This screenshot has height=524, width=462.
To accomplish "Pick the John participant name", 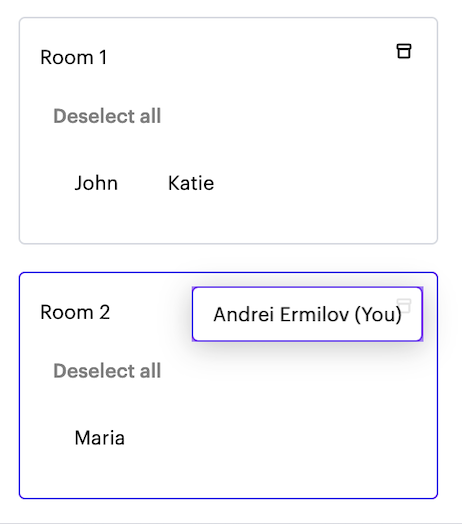I will (x=96, y=183).
